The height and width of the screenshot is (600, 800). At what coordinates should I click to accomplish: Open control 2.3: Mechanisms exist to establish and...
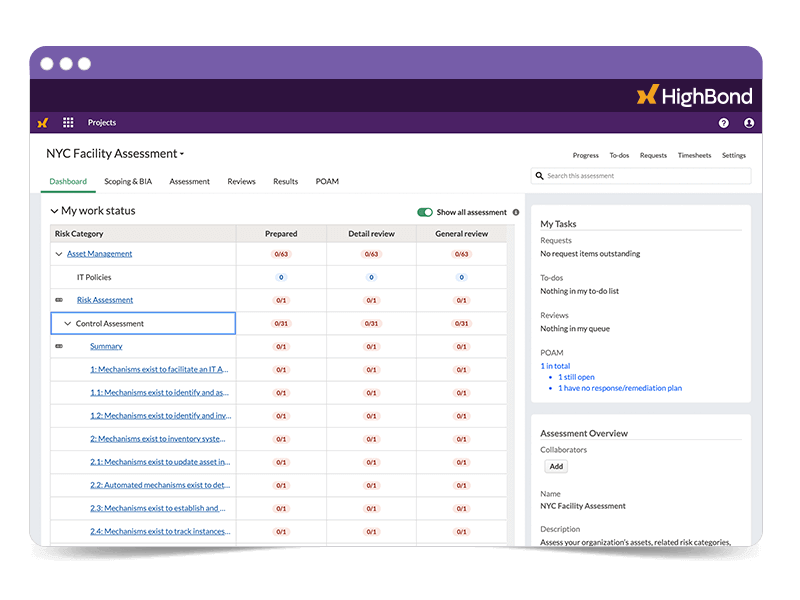pos(158,508)
